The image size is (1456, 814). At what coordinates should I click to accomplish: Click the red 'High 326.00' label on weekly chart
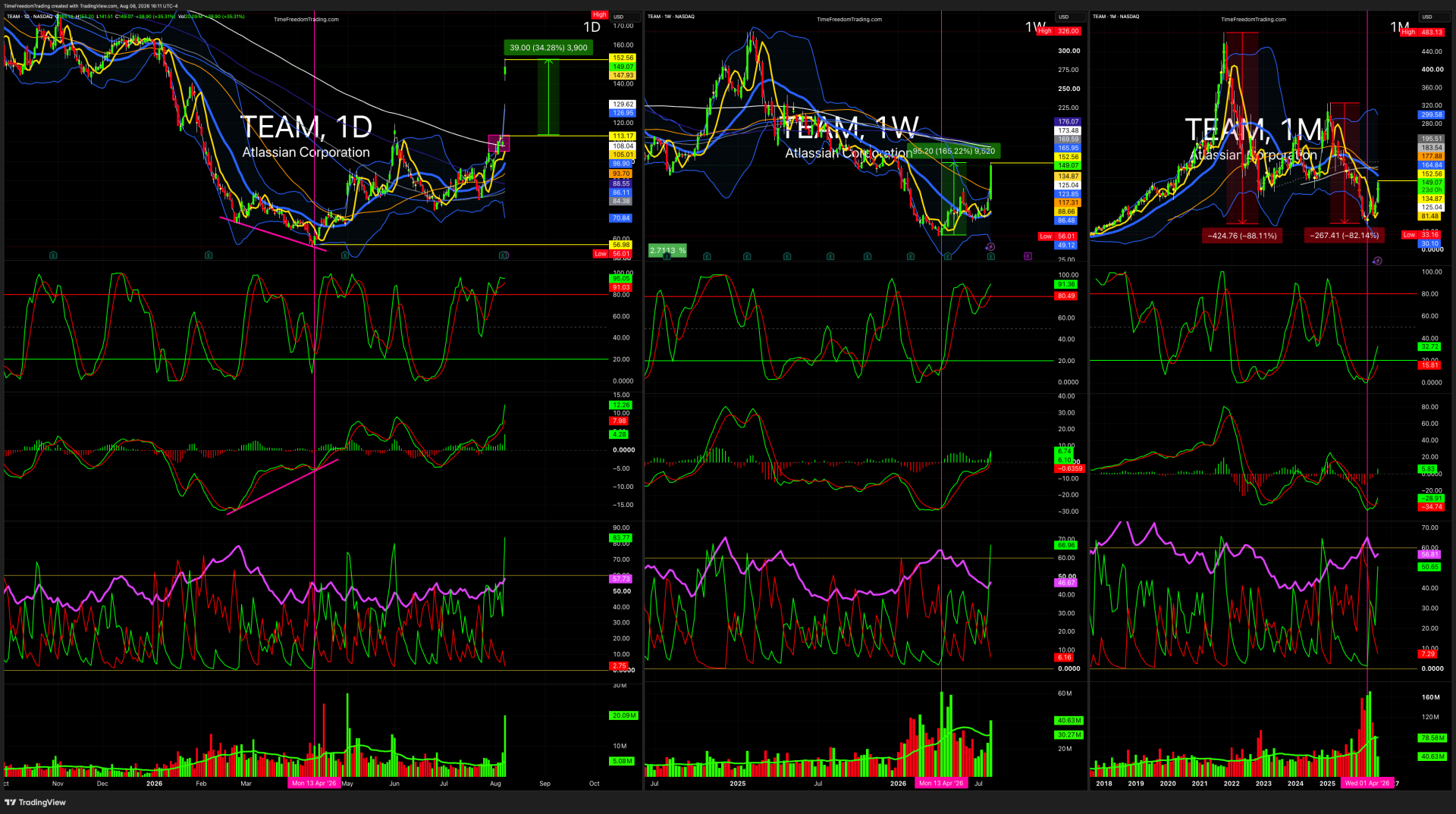[1059, 31]
